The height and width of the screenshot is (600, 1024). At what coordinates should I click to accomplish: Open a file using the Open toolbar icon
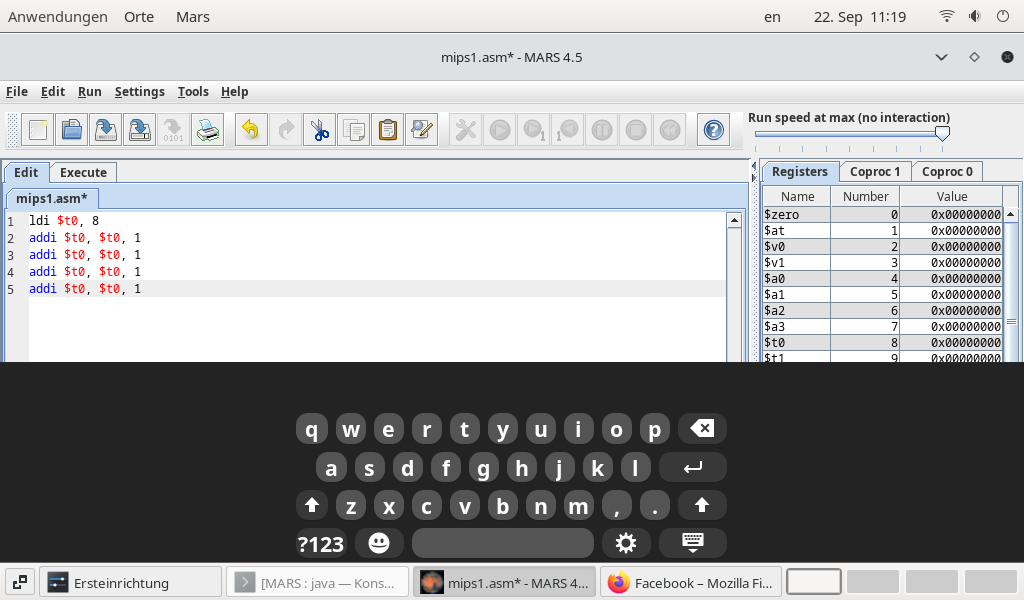point(71,129)
